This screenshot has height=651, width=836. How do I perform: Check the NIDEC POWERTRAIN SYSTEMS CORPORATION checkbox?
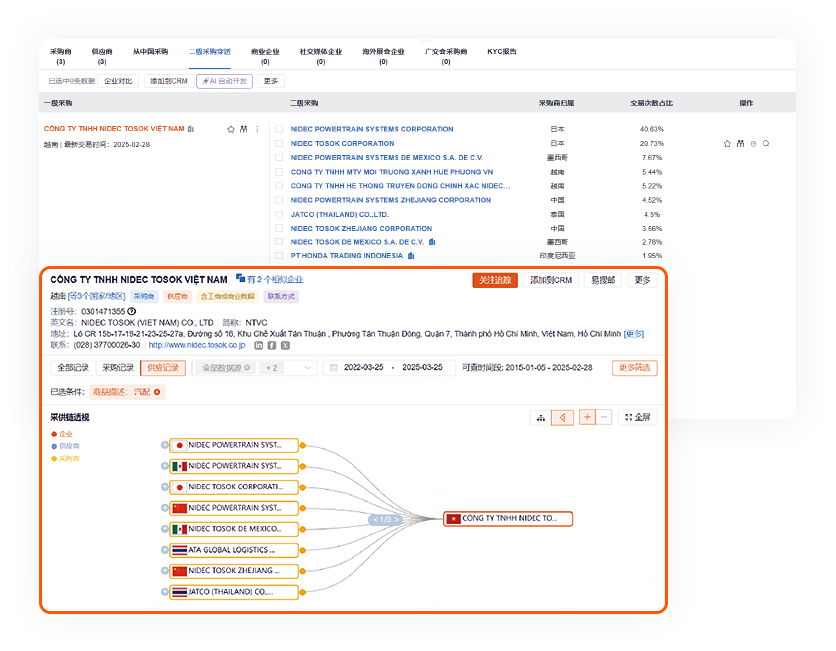pos(280,129)
